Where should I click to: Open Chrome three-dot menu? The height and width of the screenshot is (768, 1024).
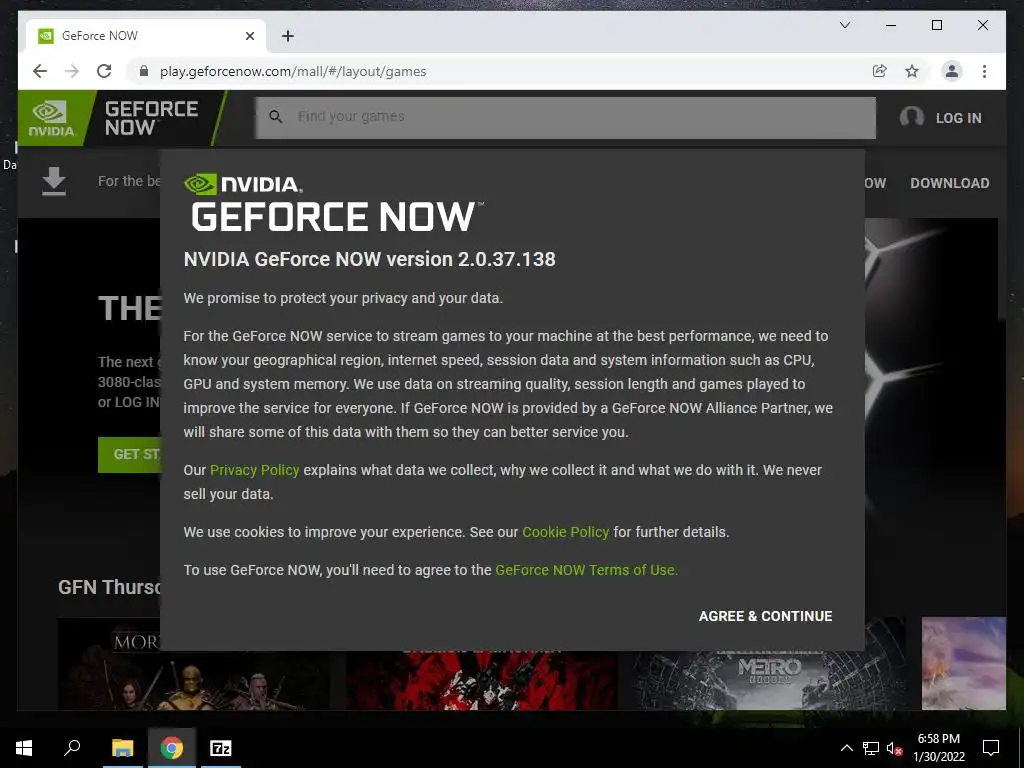pyautogui.click(x=984, y=71)
